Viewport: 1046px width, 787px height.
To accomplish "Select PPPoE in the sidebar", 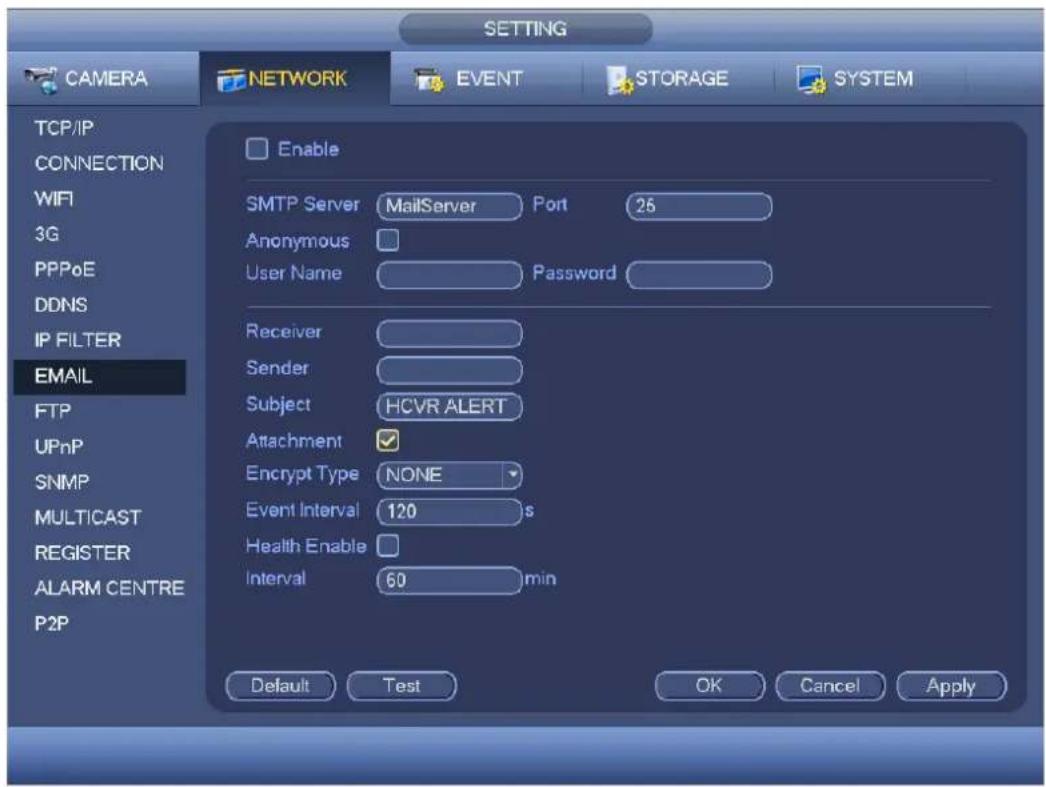I will 65,269.
